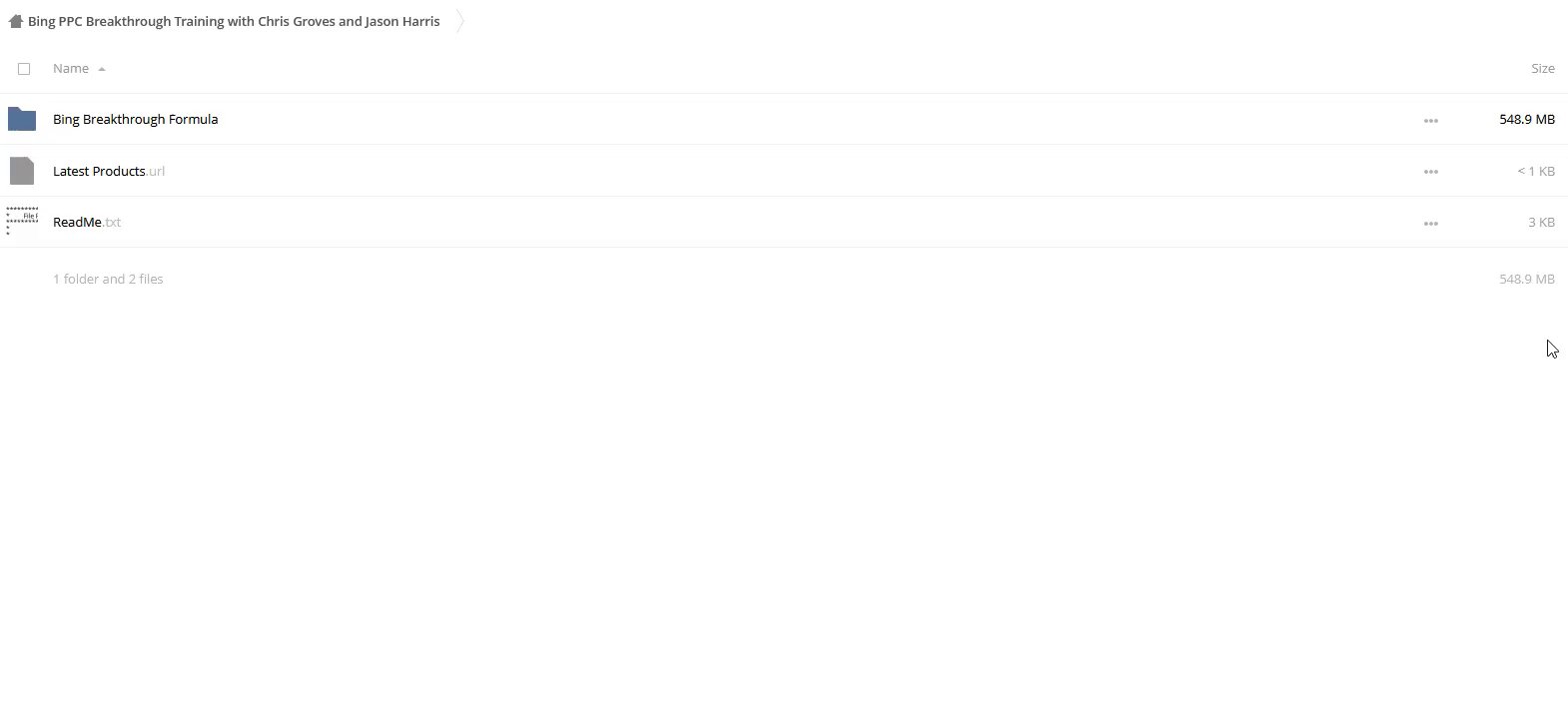Click the ascending sort arrow beside Name

102,69
